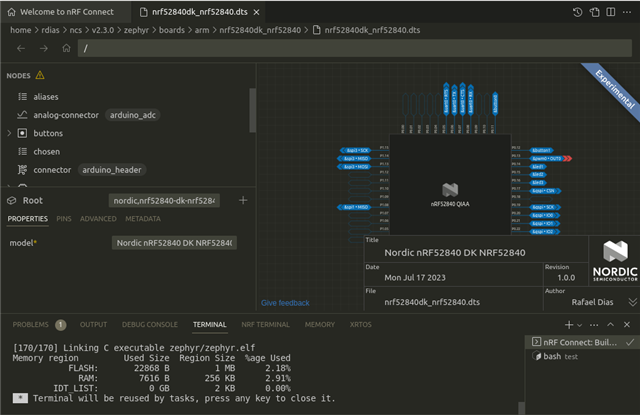
Task: Add a property with the plus button
Action: coord(243,200)
